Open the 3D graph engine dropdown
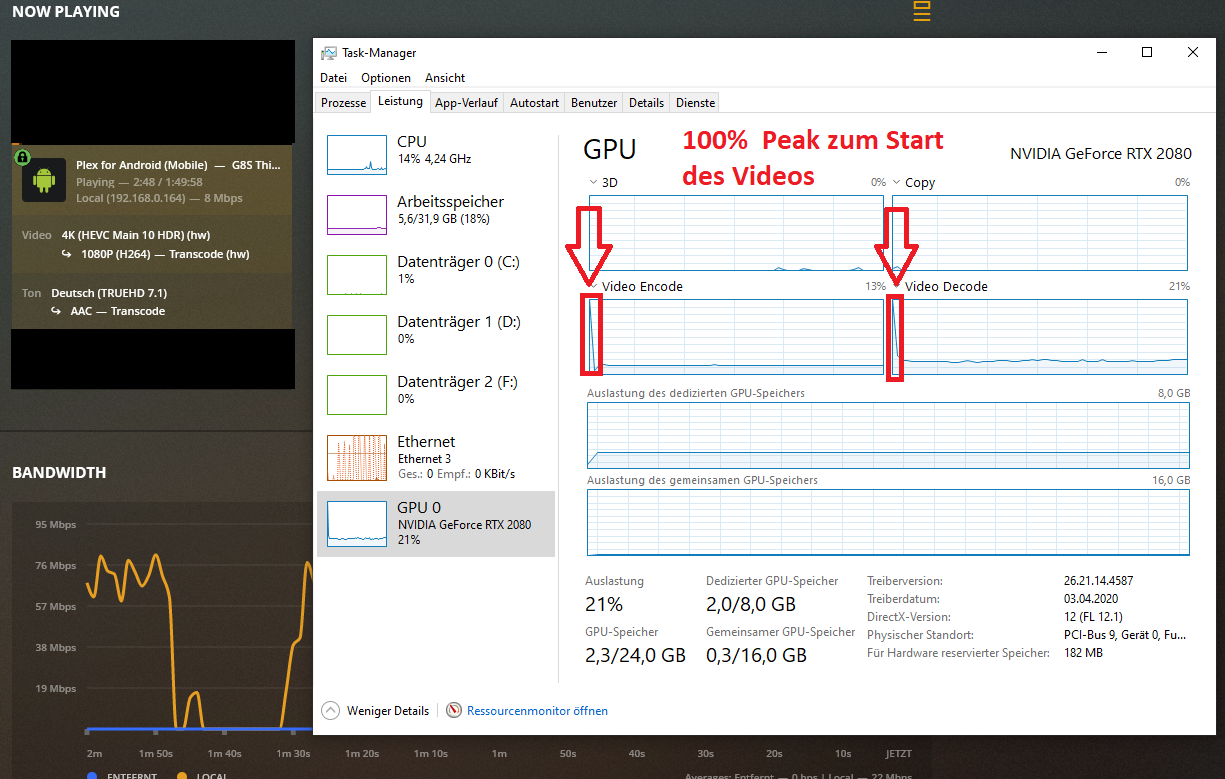Screen dimensions: 1225x779 (x=593, y=183)
